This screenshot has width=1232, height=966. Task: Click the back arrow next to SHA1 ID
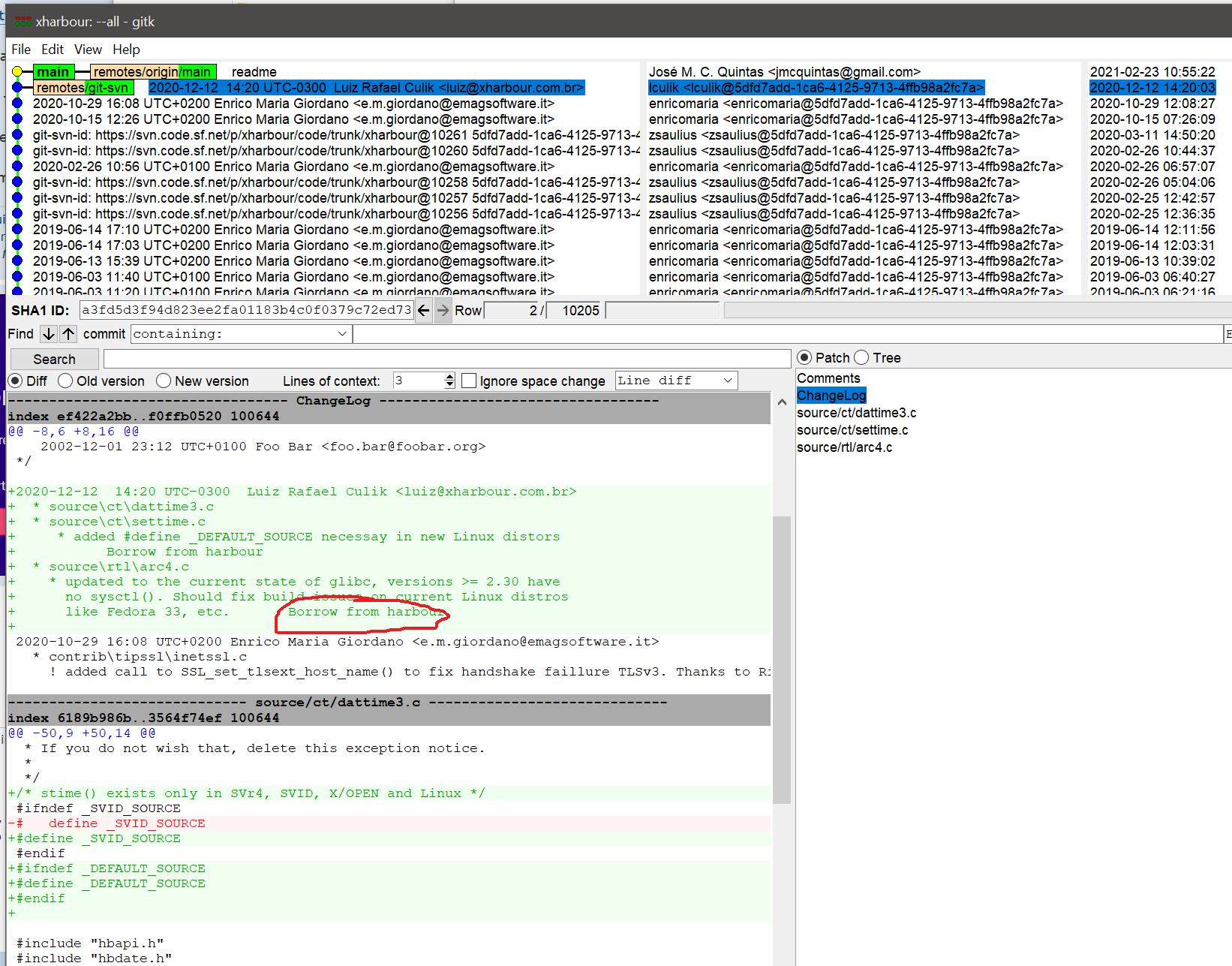424,311
